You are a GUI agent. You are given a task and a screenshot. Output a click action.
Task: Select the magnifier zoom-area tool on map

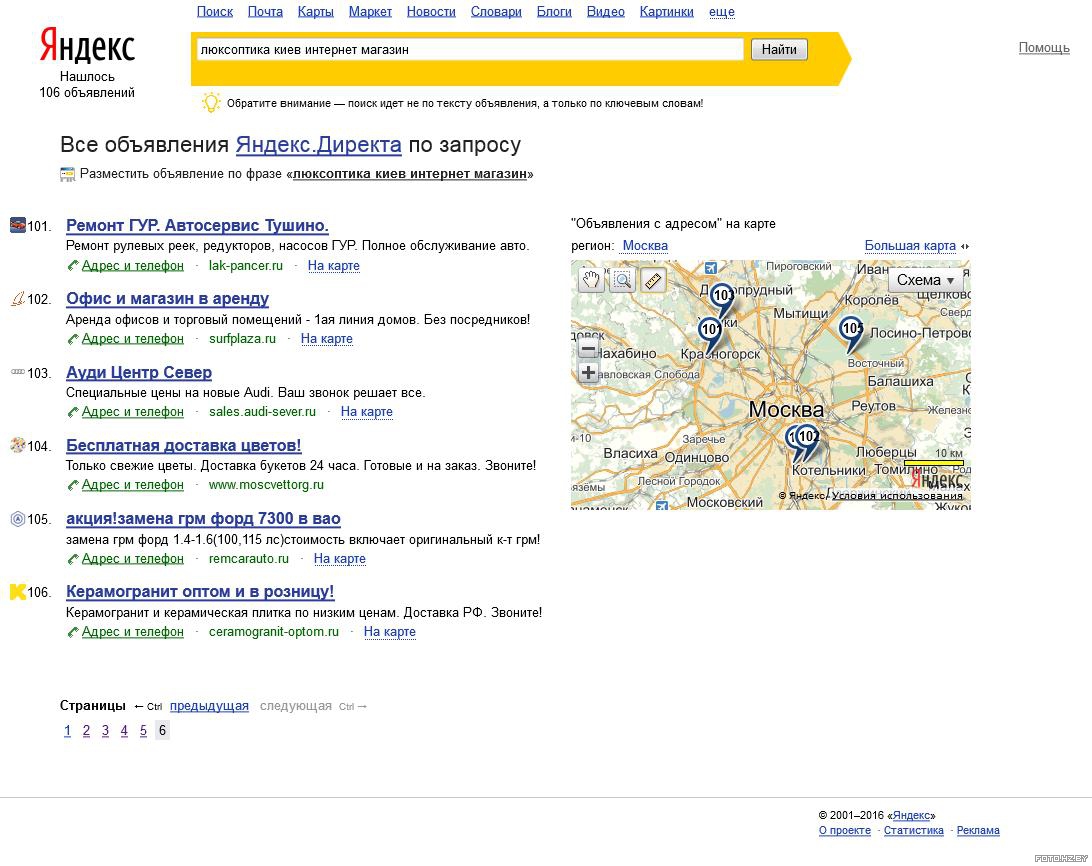pyautogui.click(x=622, y=280)
